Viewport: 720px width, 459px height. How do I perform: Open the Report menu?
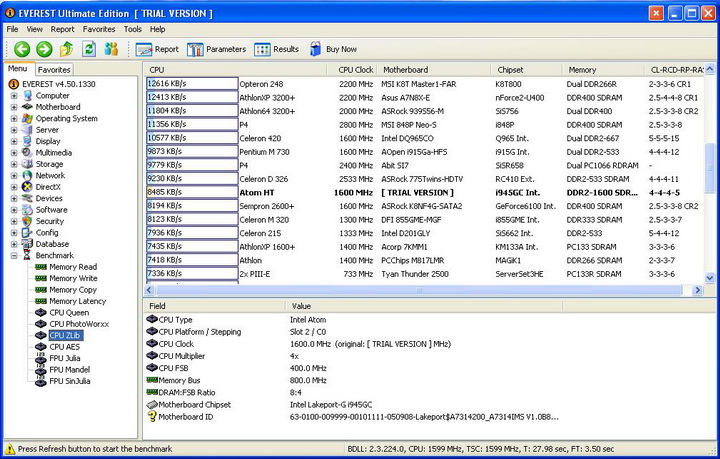[62, 29]
